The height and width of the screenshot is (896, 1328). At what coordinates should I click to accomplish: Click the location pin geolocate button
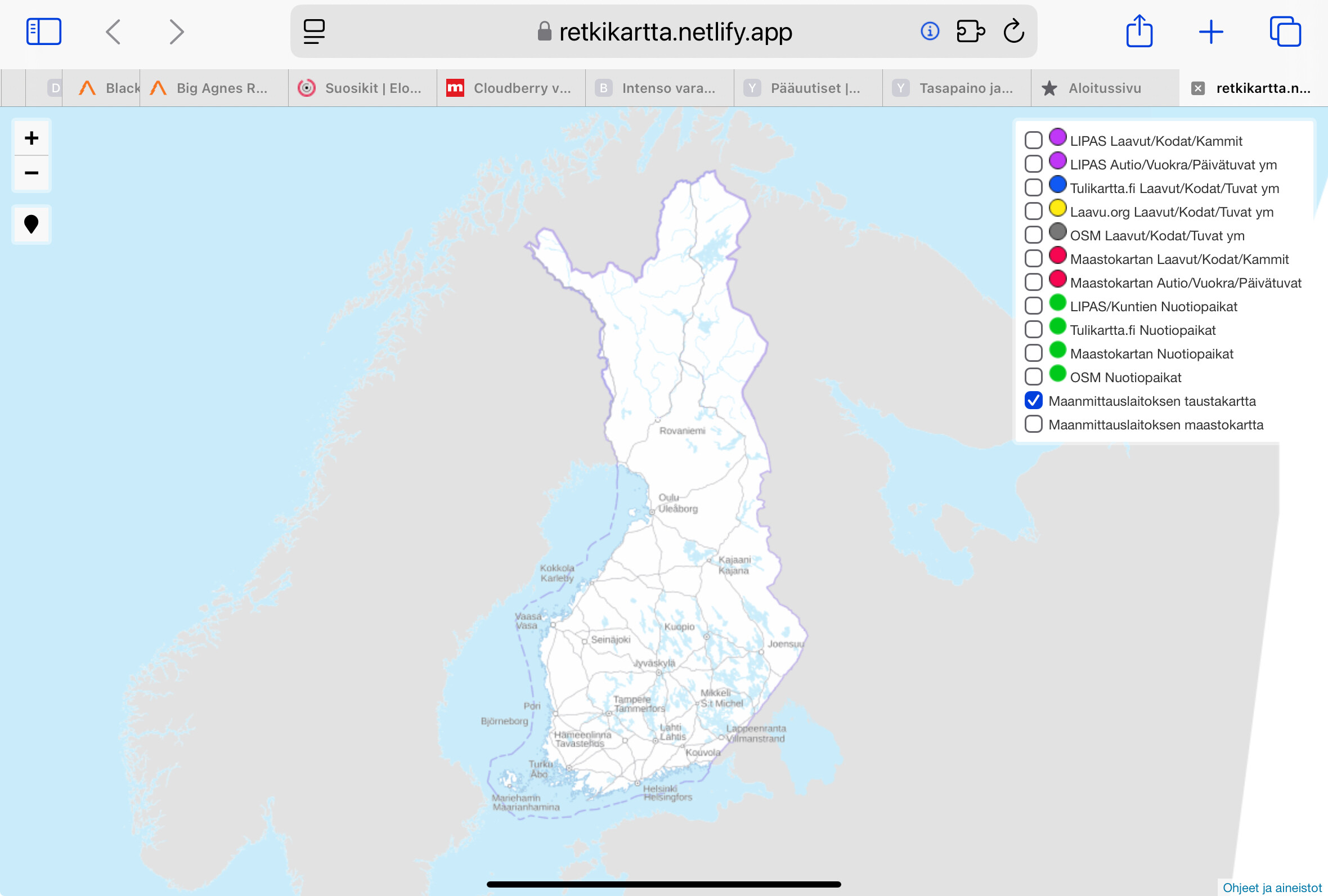(32, 224)
